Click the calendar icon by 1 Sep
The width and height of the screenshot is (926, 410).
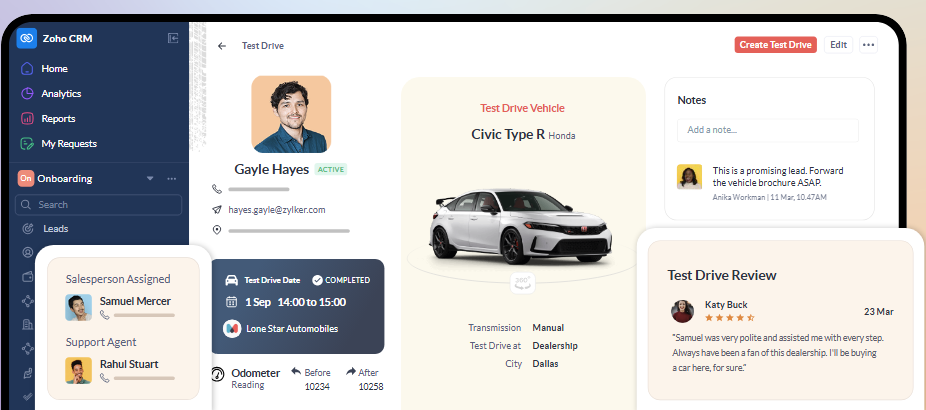point(232,302)
